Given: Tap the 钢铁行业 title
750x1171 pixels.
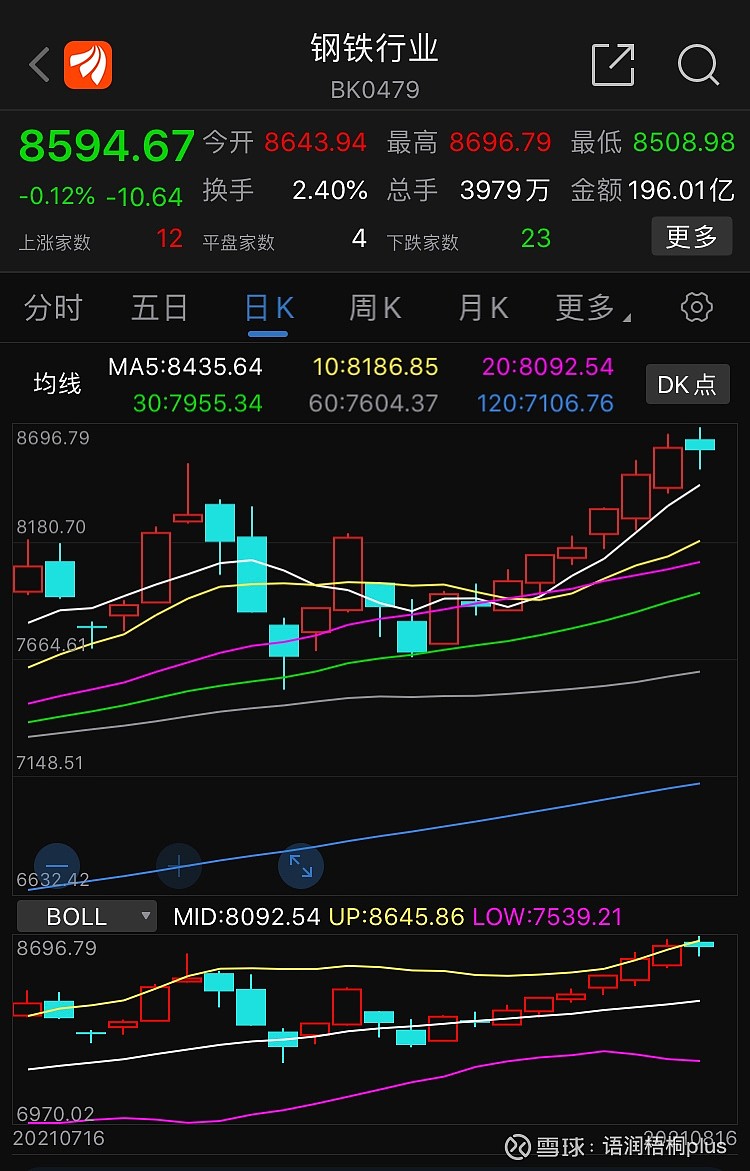Looking at the screenshot, I should coord(375,49).
